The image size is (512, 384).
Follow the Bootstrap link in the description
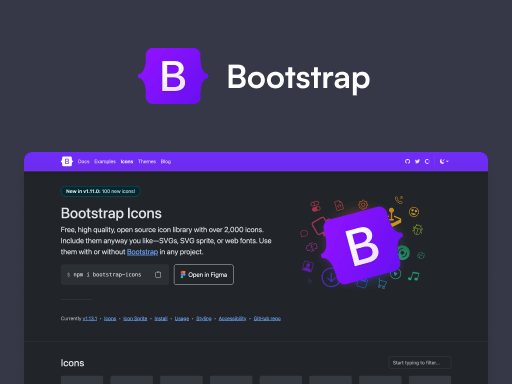tap(142, 252)
